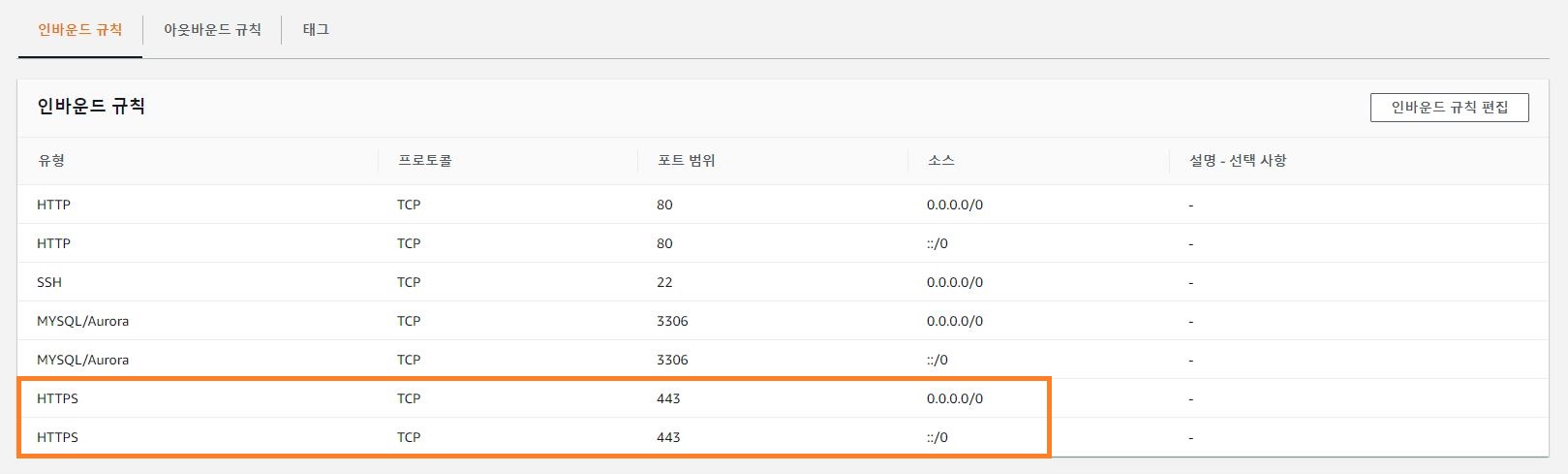This screenshot has width=1568, height=474.
Task: Click port 80 in first HTTP row
Action: pos(664,205)
